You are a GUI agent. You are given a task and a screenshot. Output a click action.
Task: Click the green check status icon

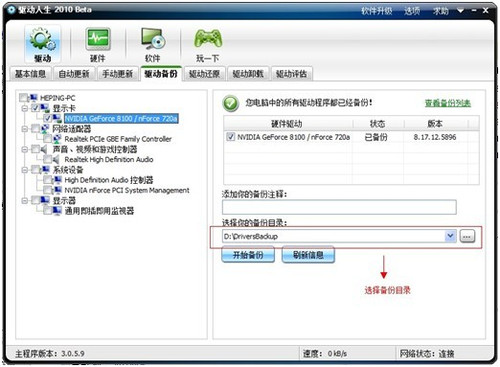pos(231,103)
